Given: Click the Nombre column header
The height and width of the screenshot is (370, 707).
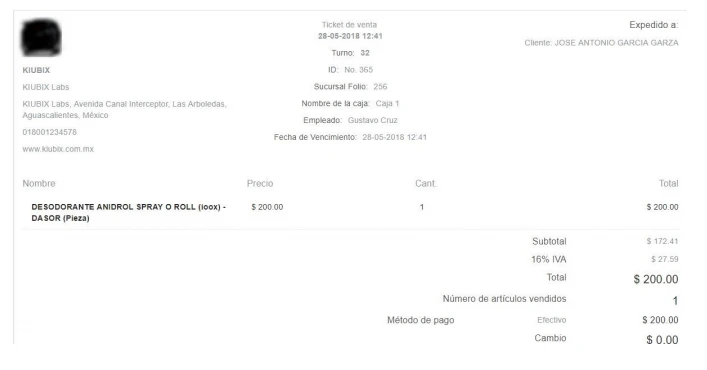Looking at the screenshot, I should [x=39, y=183].
